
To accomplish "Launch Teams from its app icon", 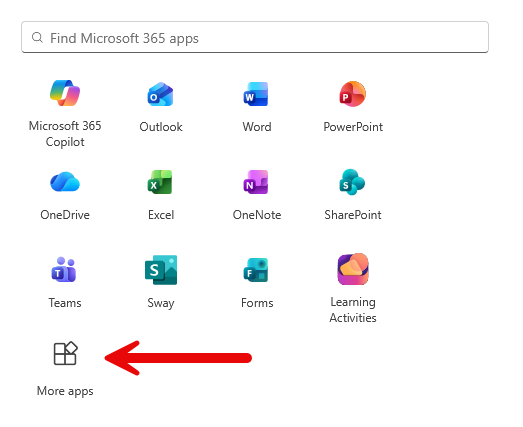I will tap(64, 270).
